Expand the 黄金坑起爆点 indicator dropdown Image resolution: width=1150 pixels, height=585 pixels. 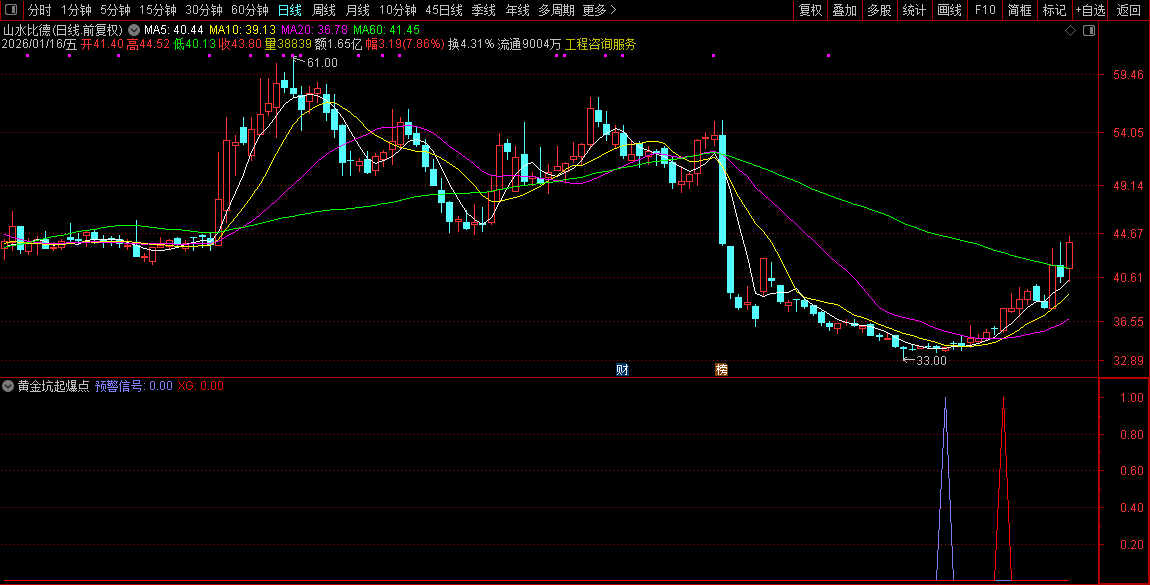click(x=9, y=385)
